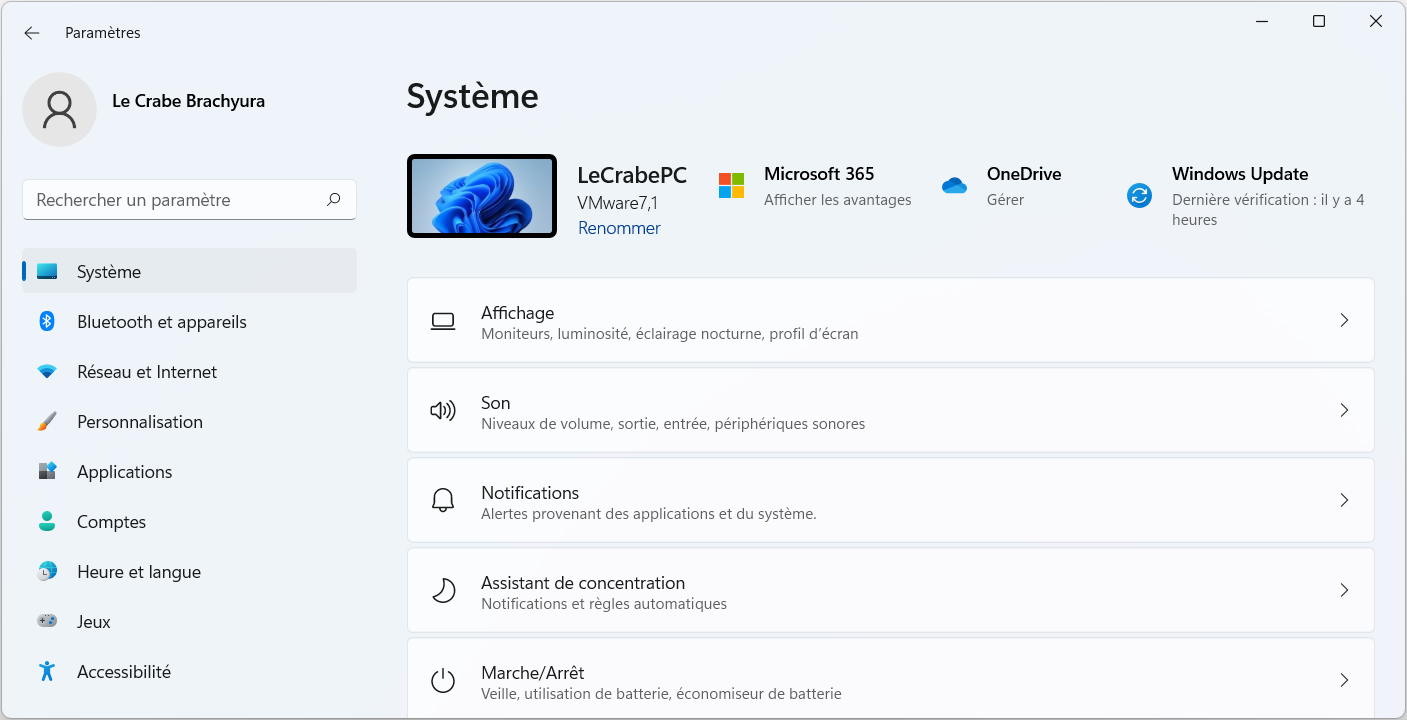
Task: Click Moniteurs, luminosité description text
Action: pyautogui.click(x=669, y=334)
